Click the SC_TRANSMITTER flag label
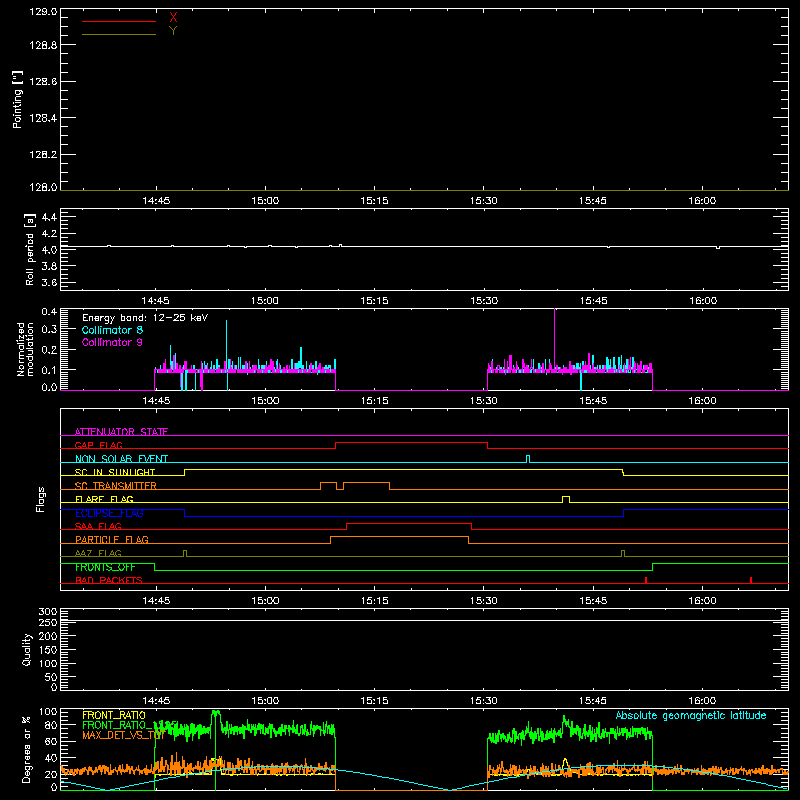800x800 pixels. [116, 486]
